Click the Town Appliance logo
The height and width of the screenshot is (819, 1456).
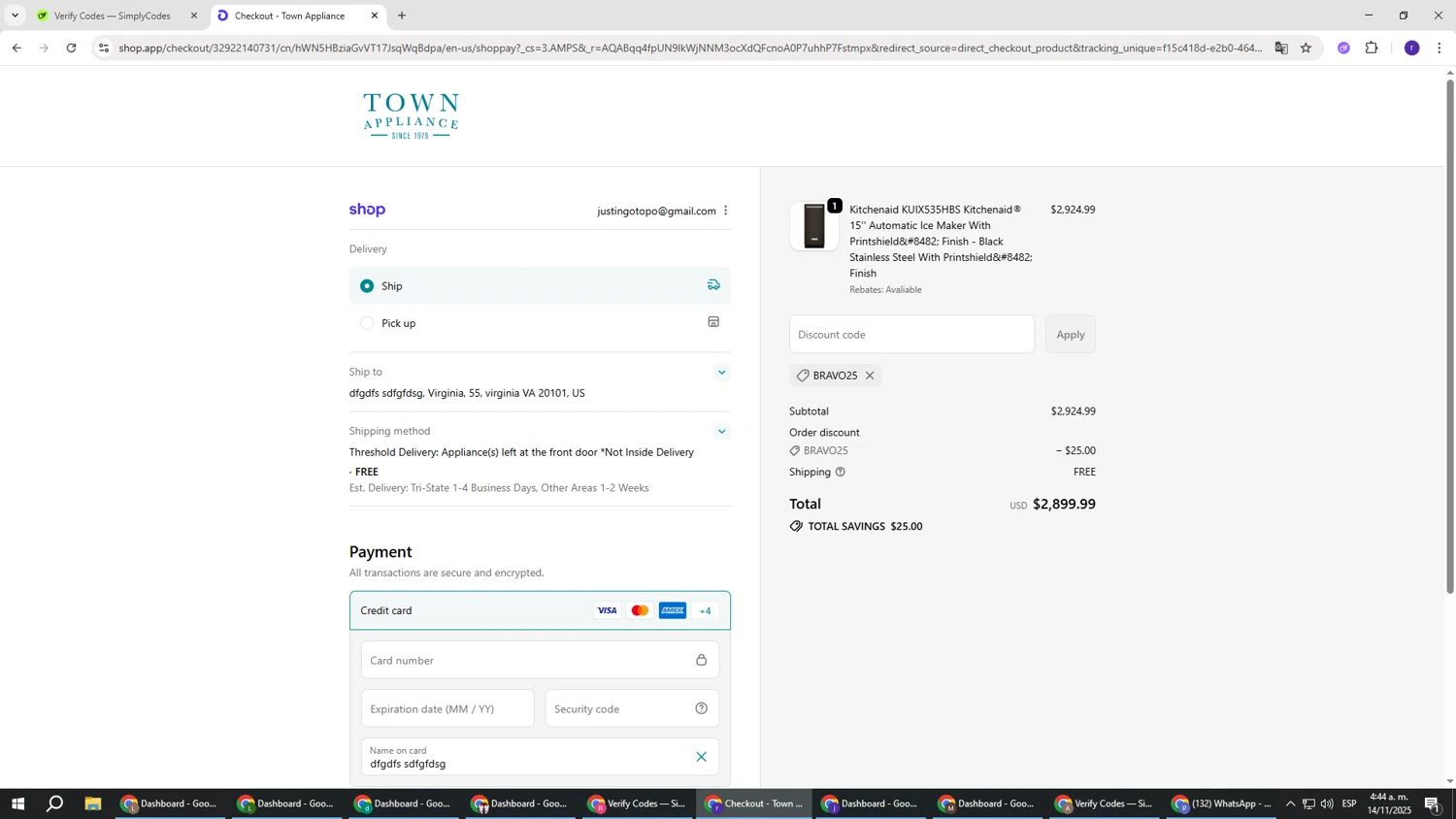[411, 116]
